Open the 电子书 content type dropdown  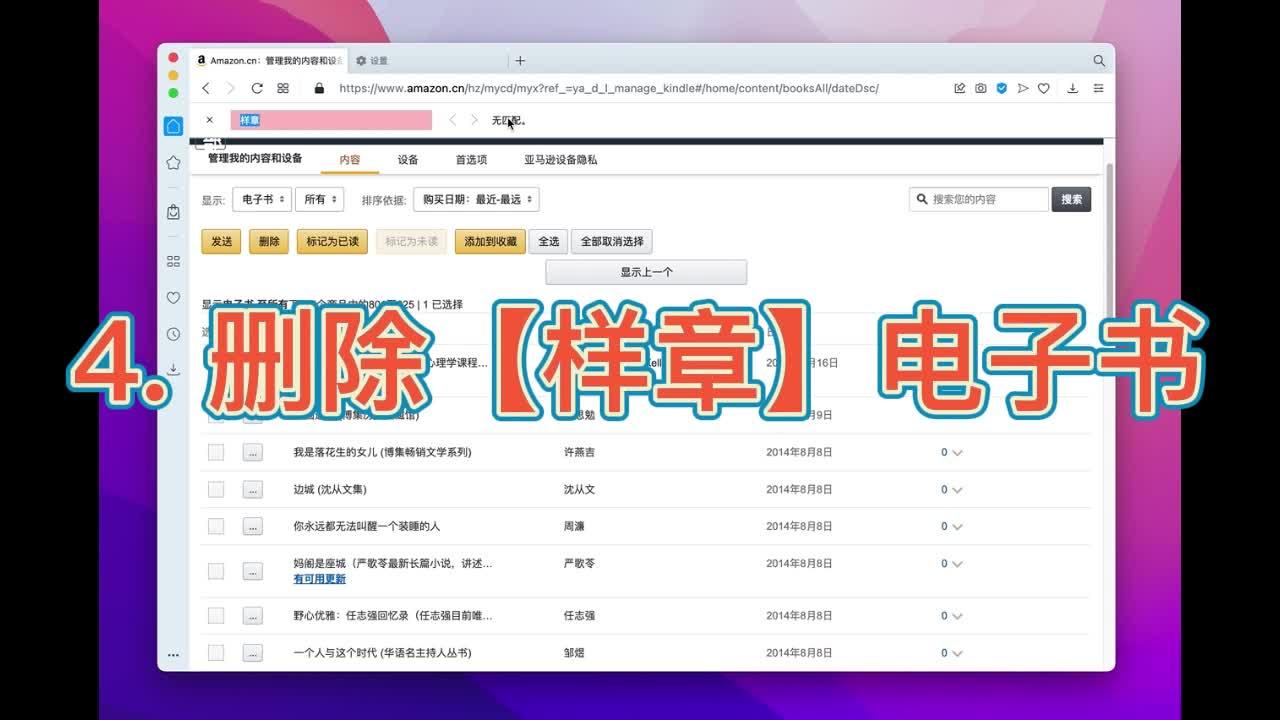pos(262,199)
